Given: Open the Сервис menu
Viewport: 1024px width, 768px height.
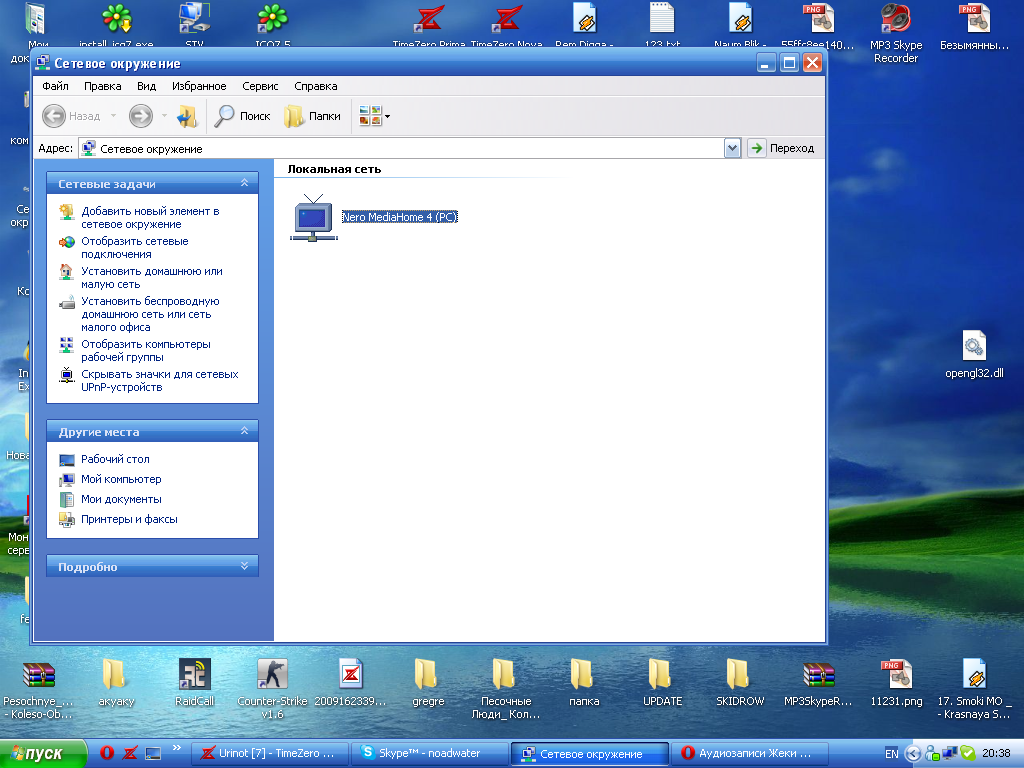Looking at the screenshot, I should click(x=260, y=87).
